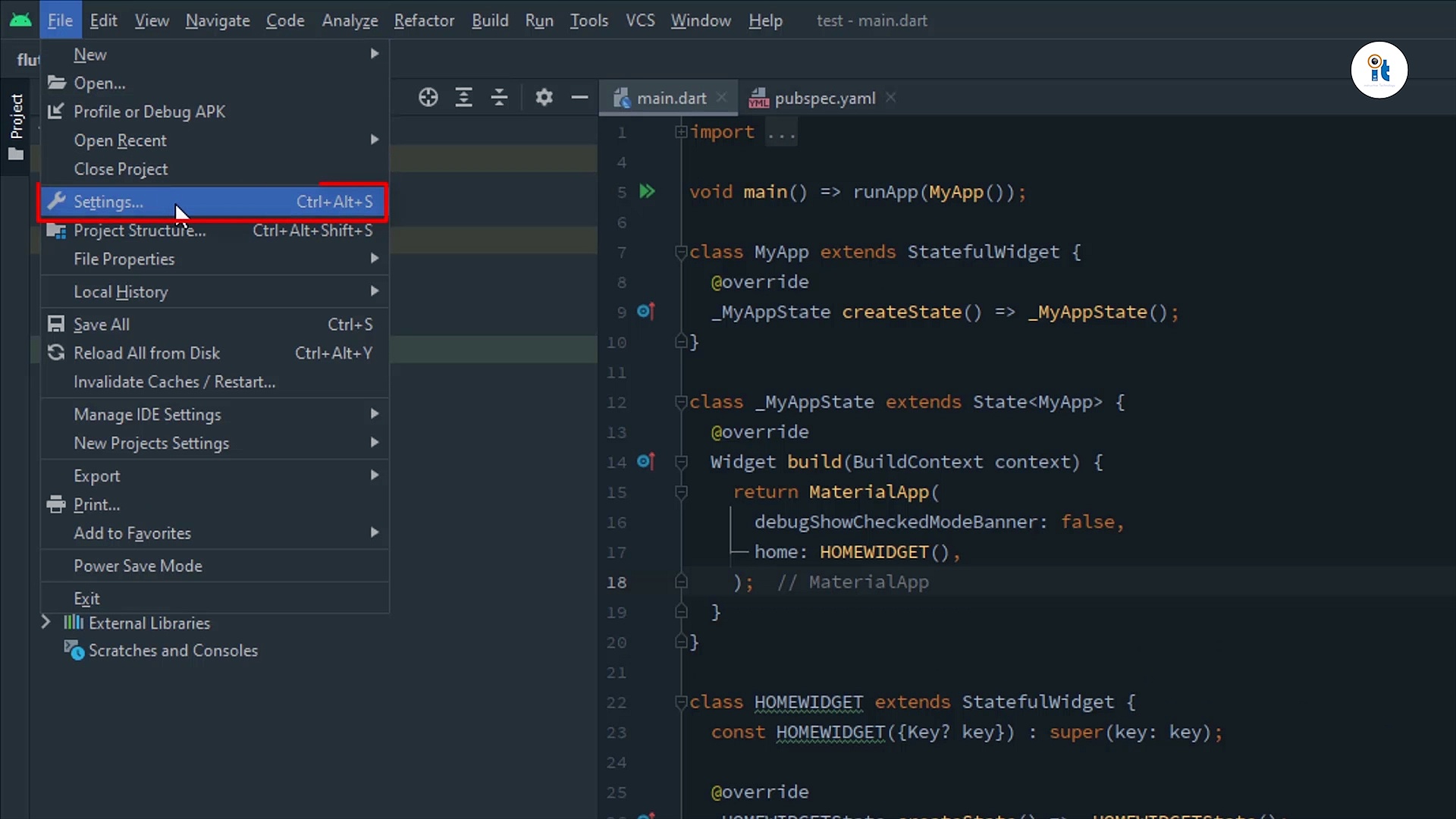Choose Open... from File menu

point(215,83)
